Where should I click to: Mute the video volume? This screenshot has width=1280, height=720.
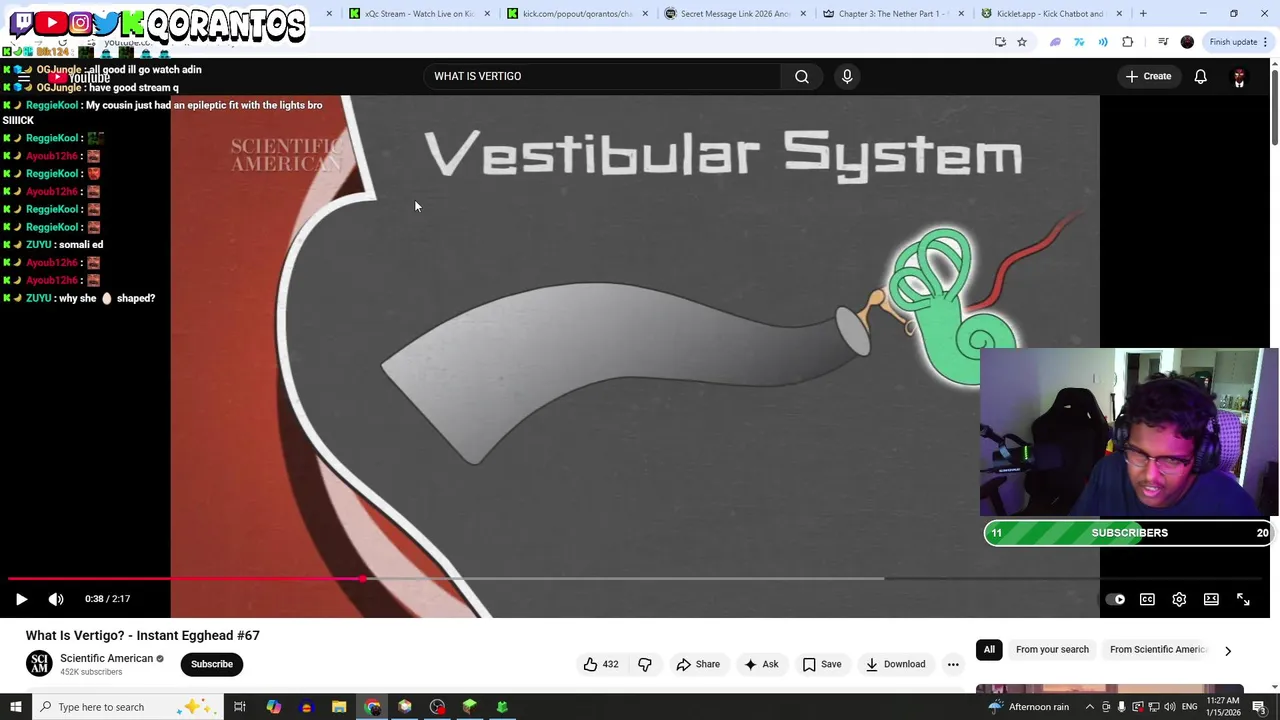point(56,599)
